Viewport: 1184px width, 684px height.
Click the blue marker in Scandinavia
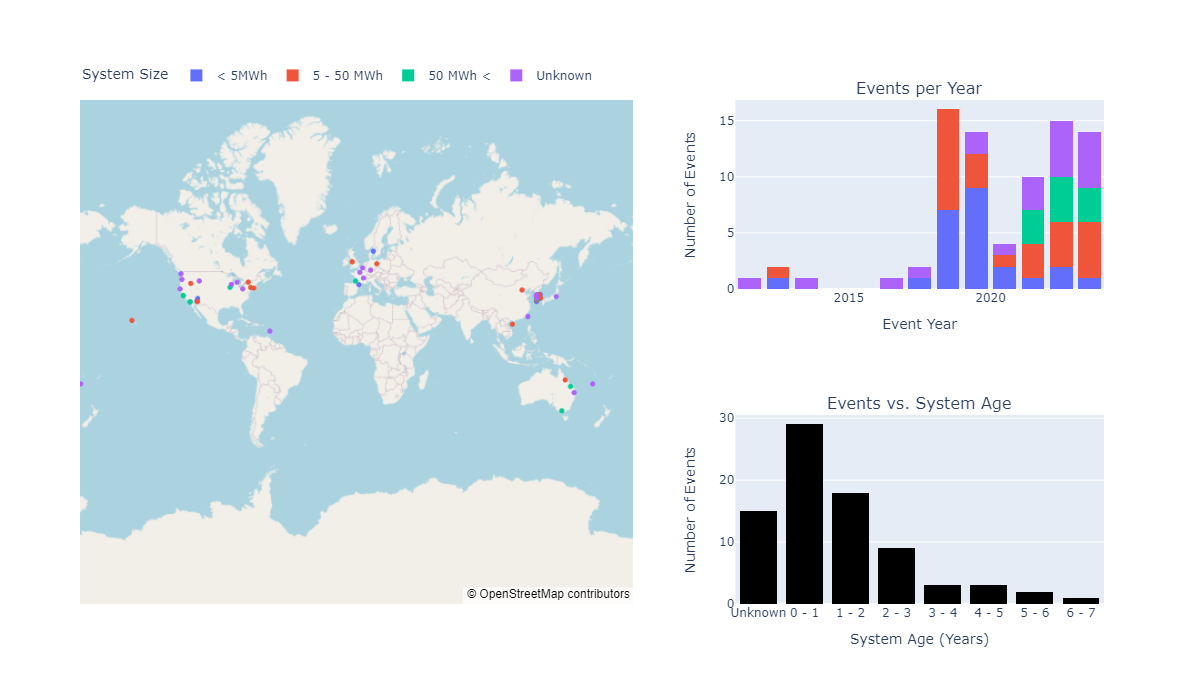(x=373, y=251)
